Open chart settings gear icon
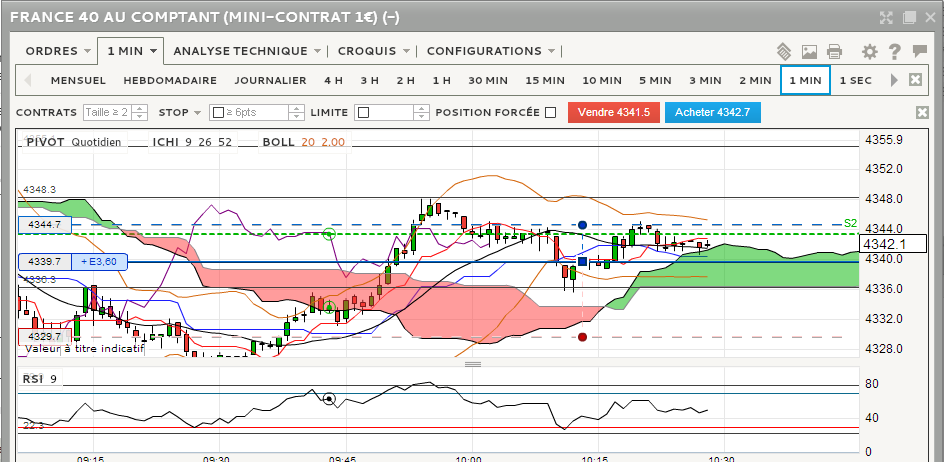 [x=869, y=52]
